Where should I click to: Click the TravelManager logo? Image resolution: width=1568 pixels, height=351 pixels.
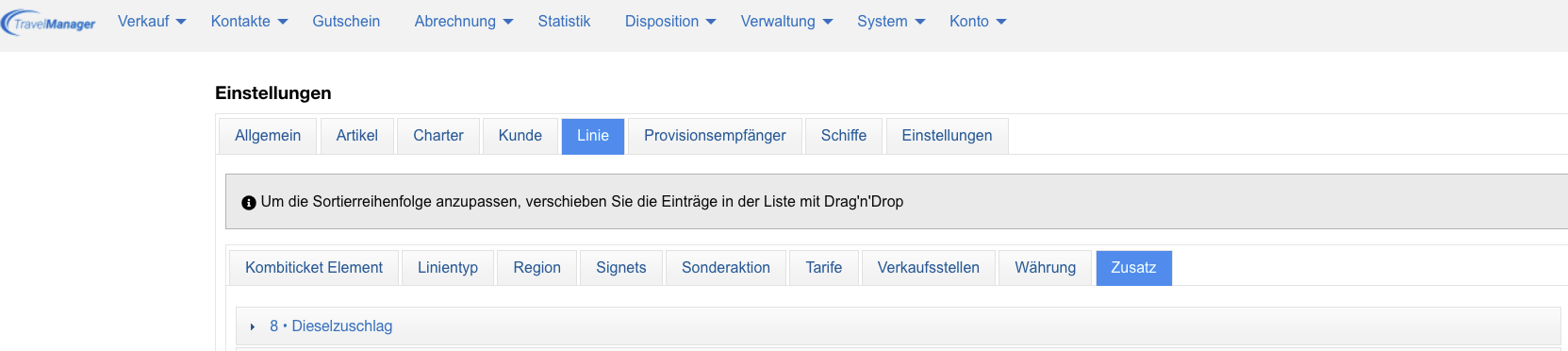tap(49, 22)
